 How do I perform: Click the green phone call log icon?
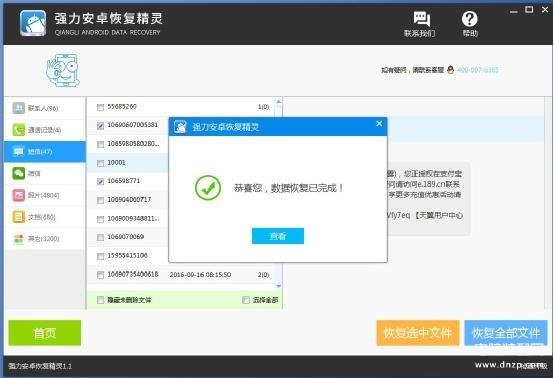coord(19,130)
